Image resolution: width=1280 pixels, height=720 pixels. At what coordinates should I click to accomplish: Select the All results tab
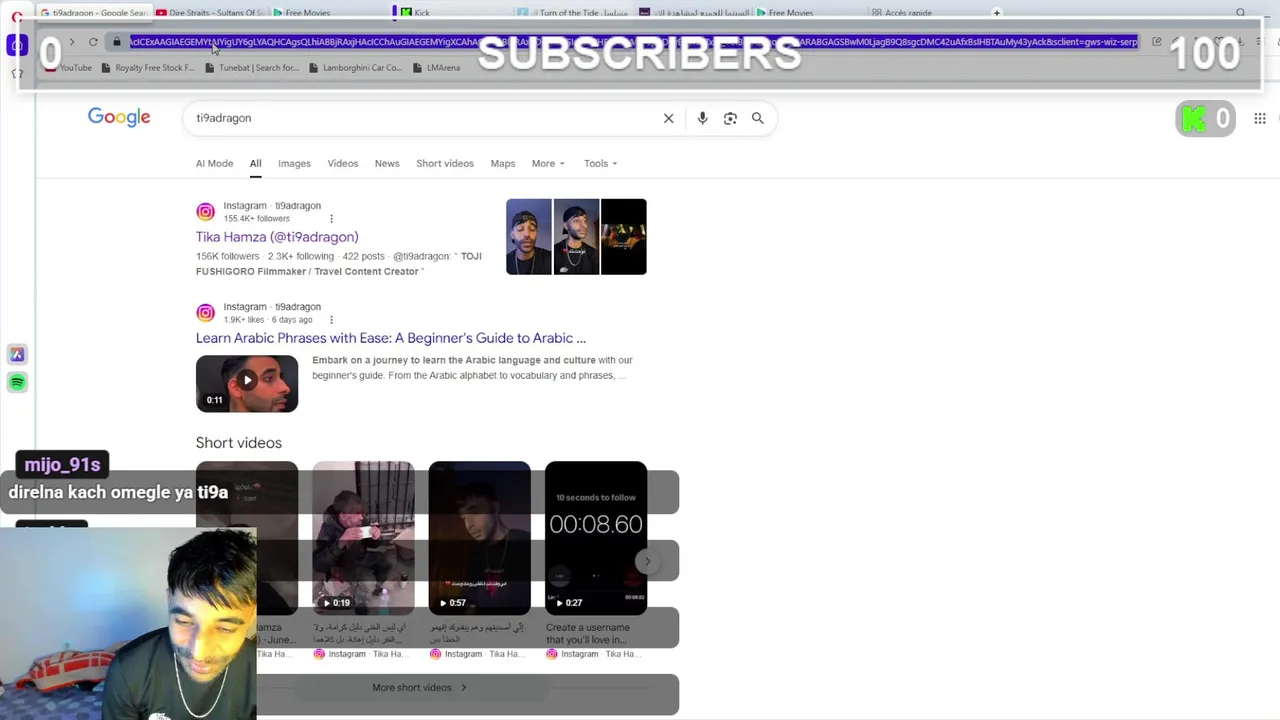coord(255,163)
